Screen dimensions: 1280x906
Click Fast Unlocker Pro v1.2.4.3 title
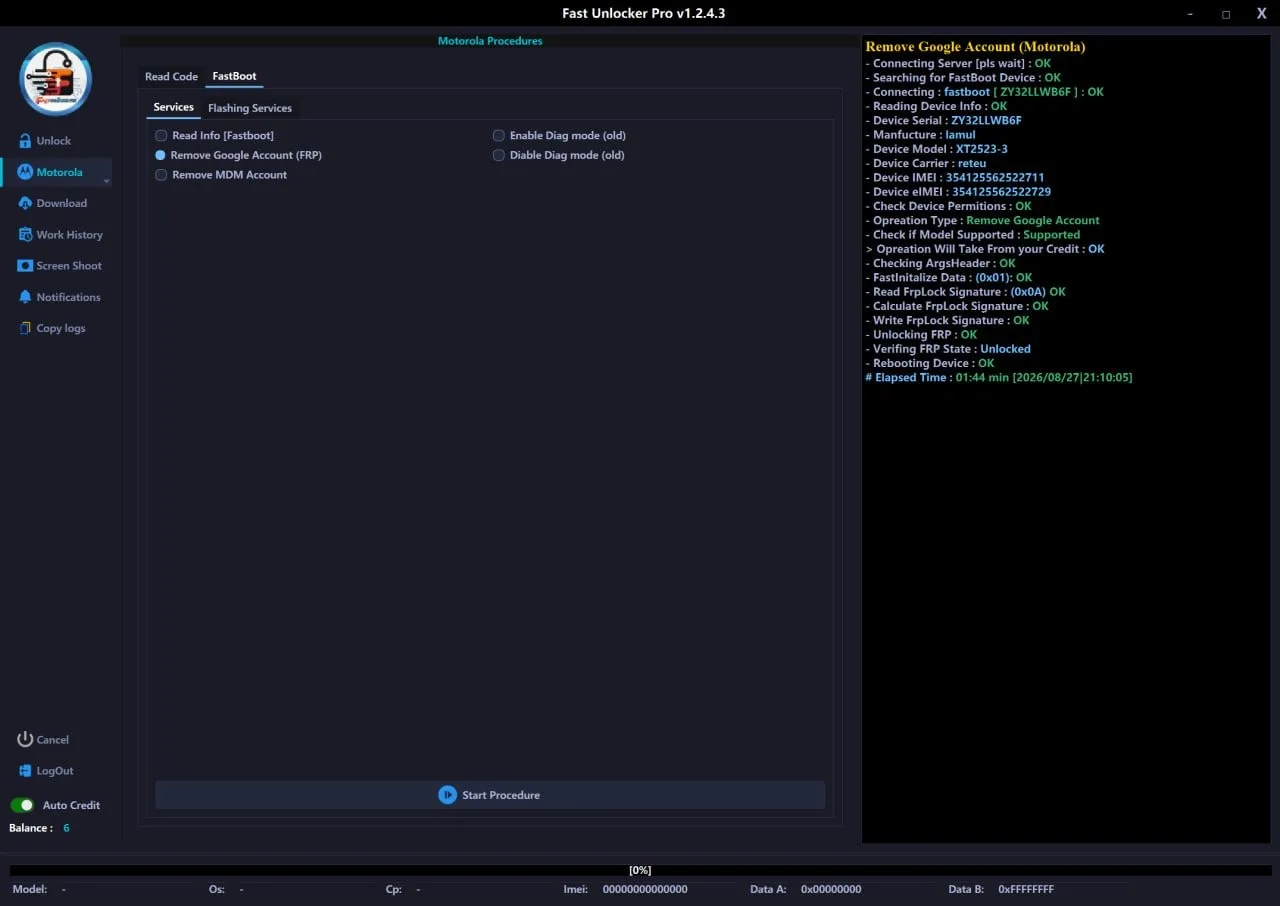[x=644, y=13]
